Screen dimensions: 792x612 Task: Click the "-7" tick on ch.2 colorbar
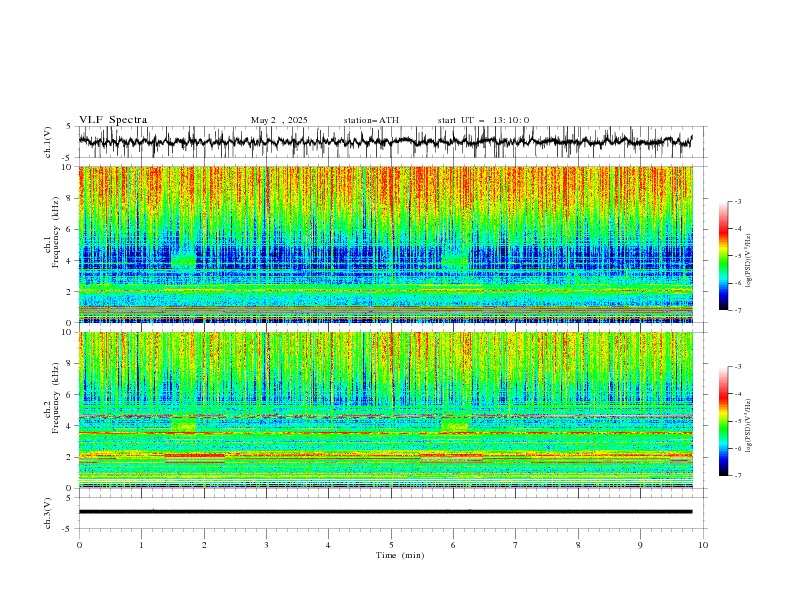coord(738,475)
